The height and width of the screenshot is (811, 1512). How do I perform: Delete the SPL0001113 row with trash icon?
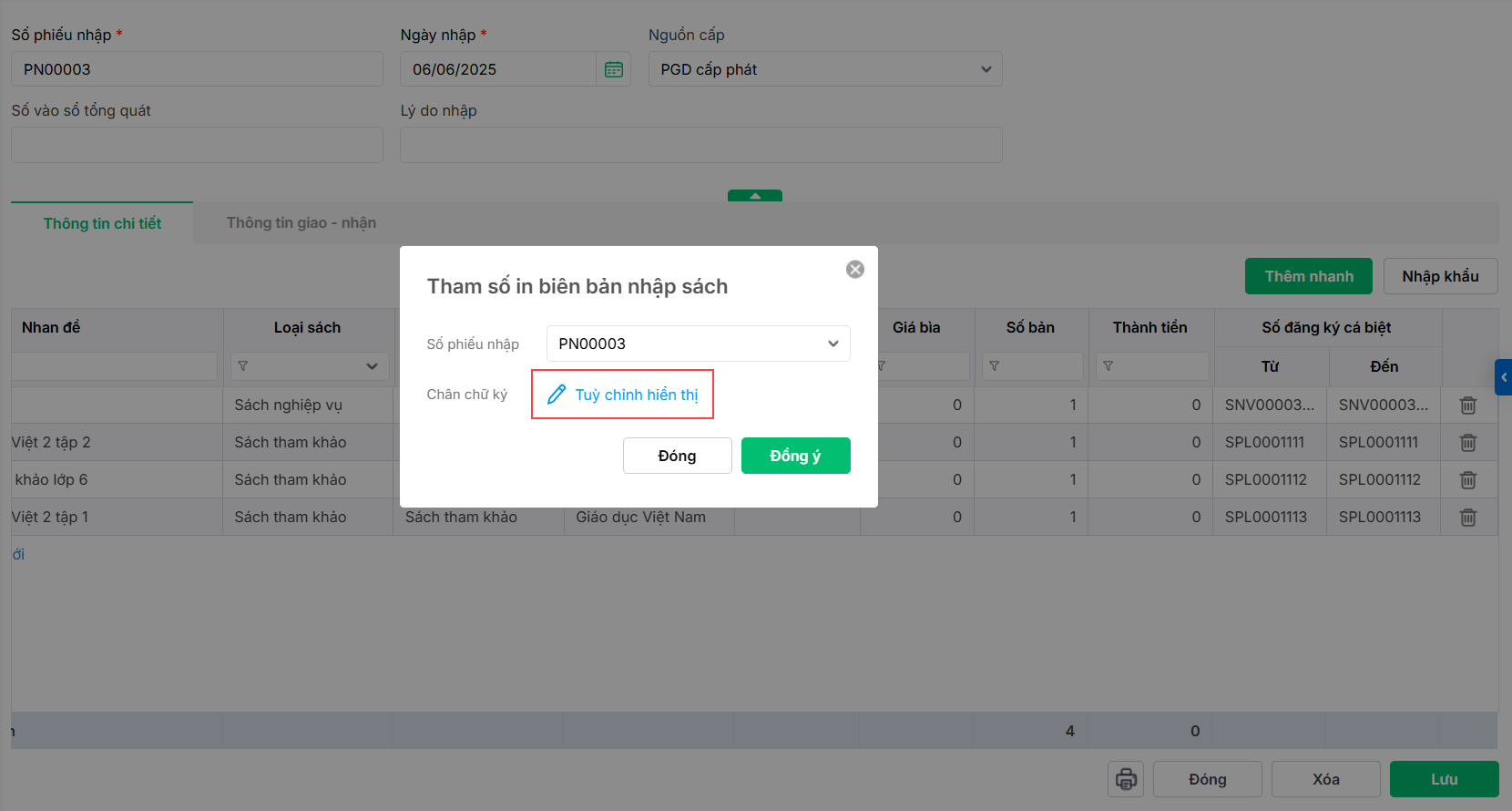coord(1467,518)
